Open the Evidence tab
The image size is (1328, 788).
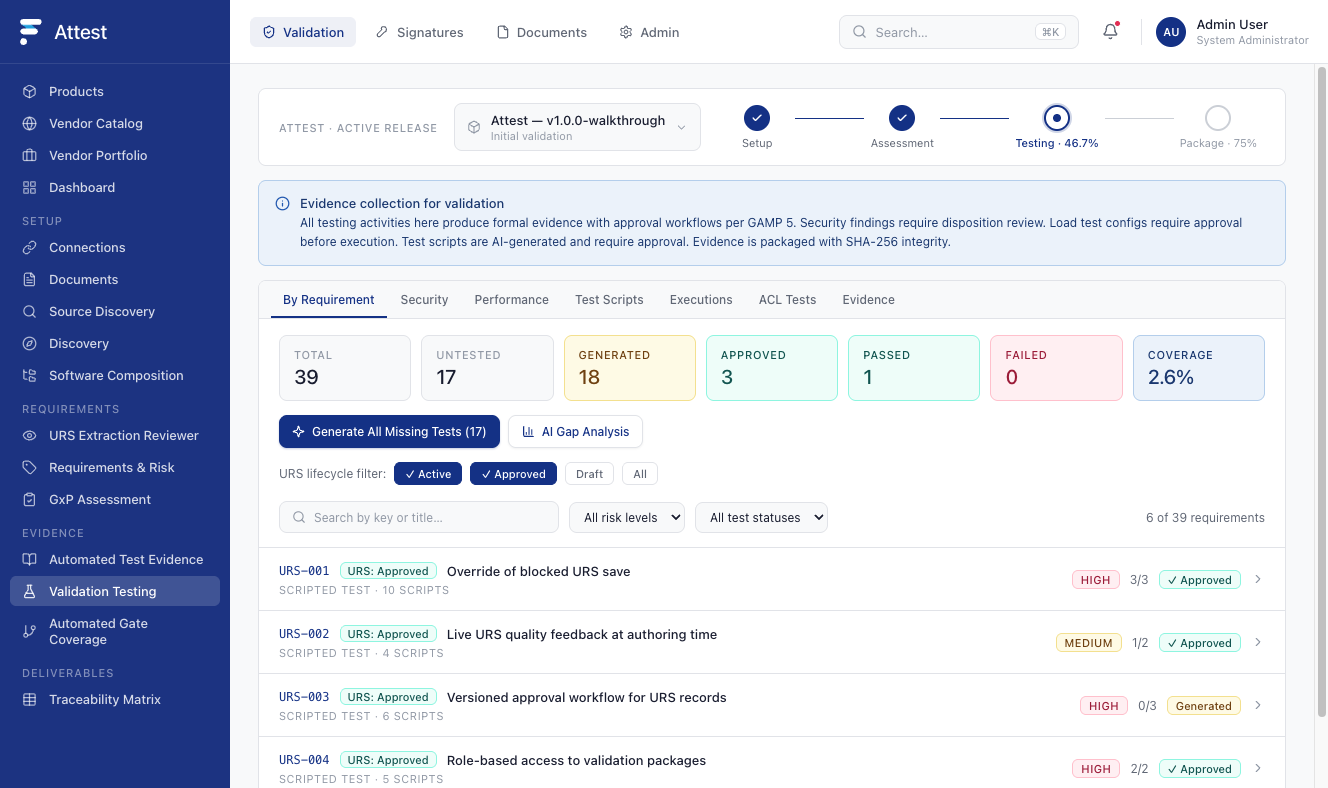click(868, 299)
